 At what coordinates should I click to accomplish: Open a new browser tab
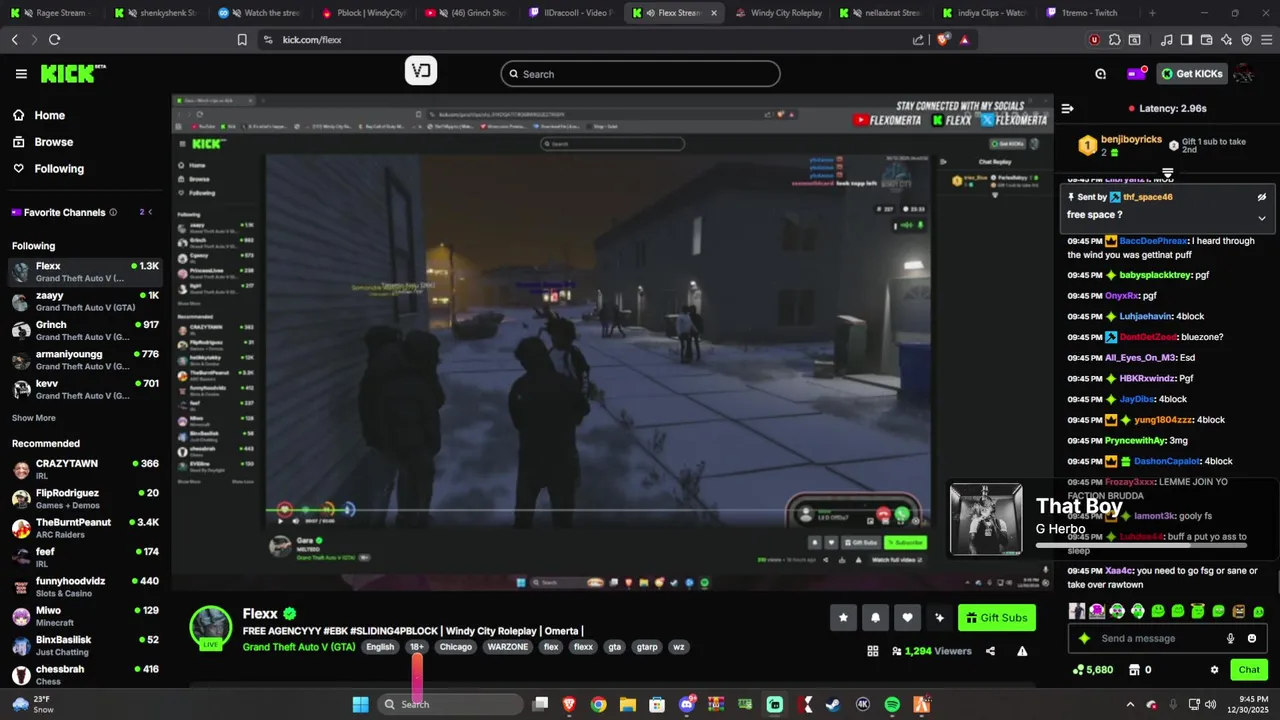click(1152, 13)
